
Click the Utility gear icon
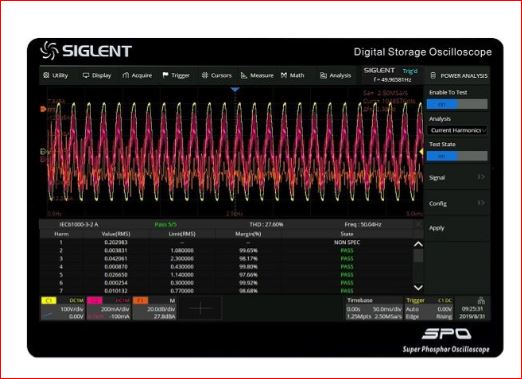pyautogui.click(x=46, y=75)
